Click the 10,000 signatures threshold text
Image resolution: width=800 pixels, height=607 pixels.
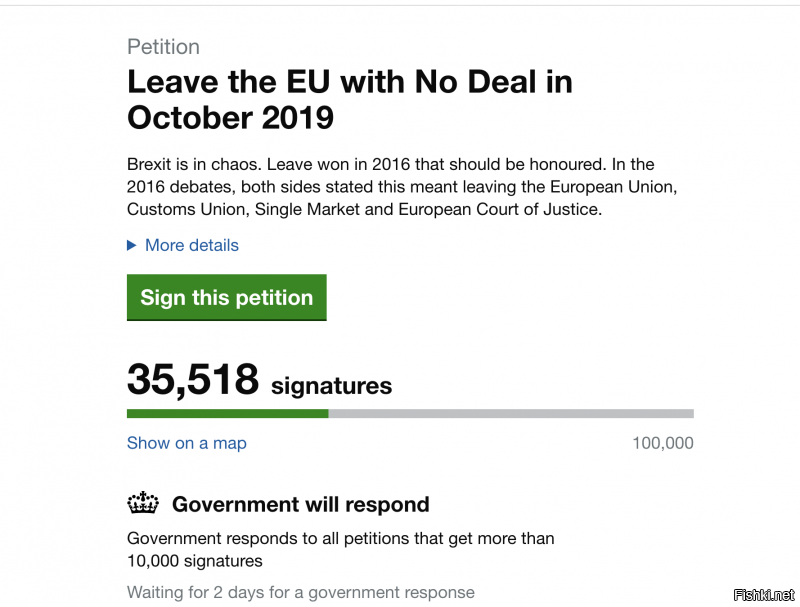tap(194, 561)
